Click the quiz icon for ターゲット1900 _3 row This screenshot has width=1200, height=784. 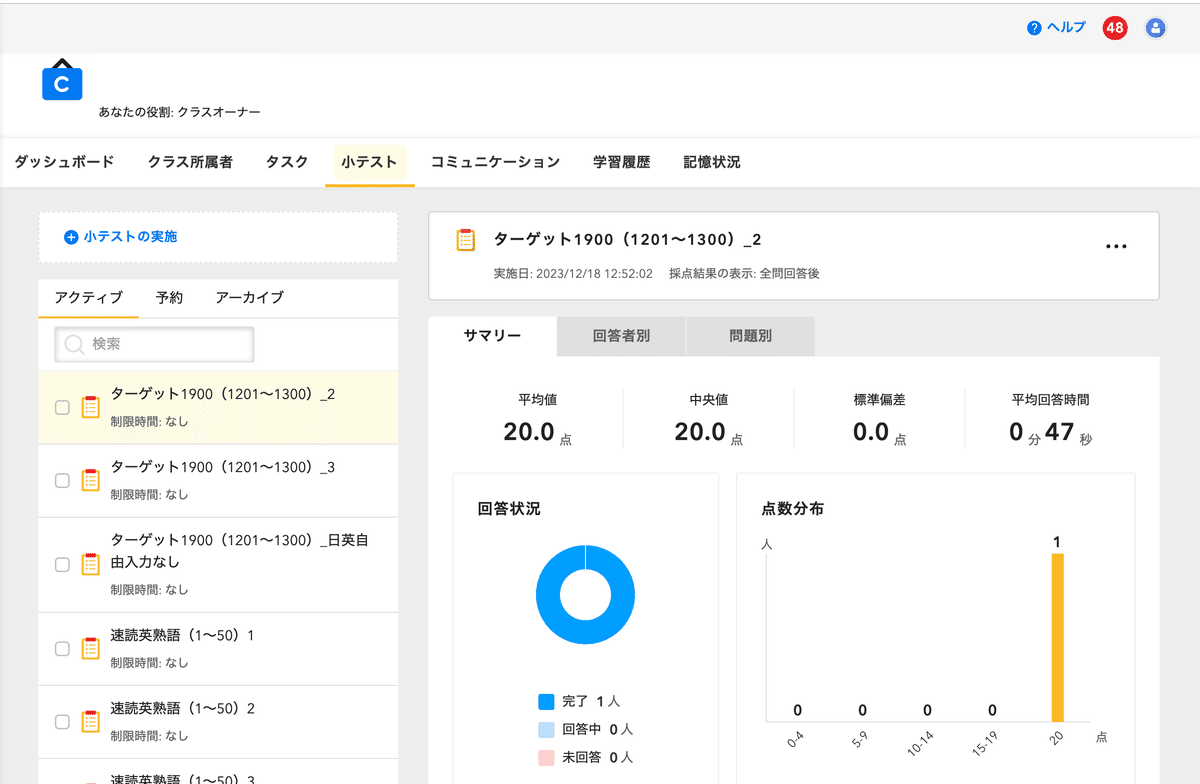91,480
